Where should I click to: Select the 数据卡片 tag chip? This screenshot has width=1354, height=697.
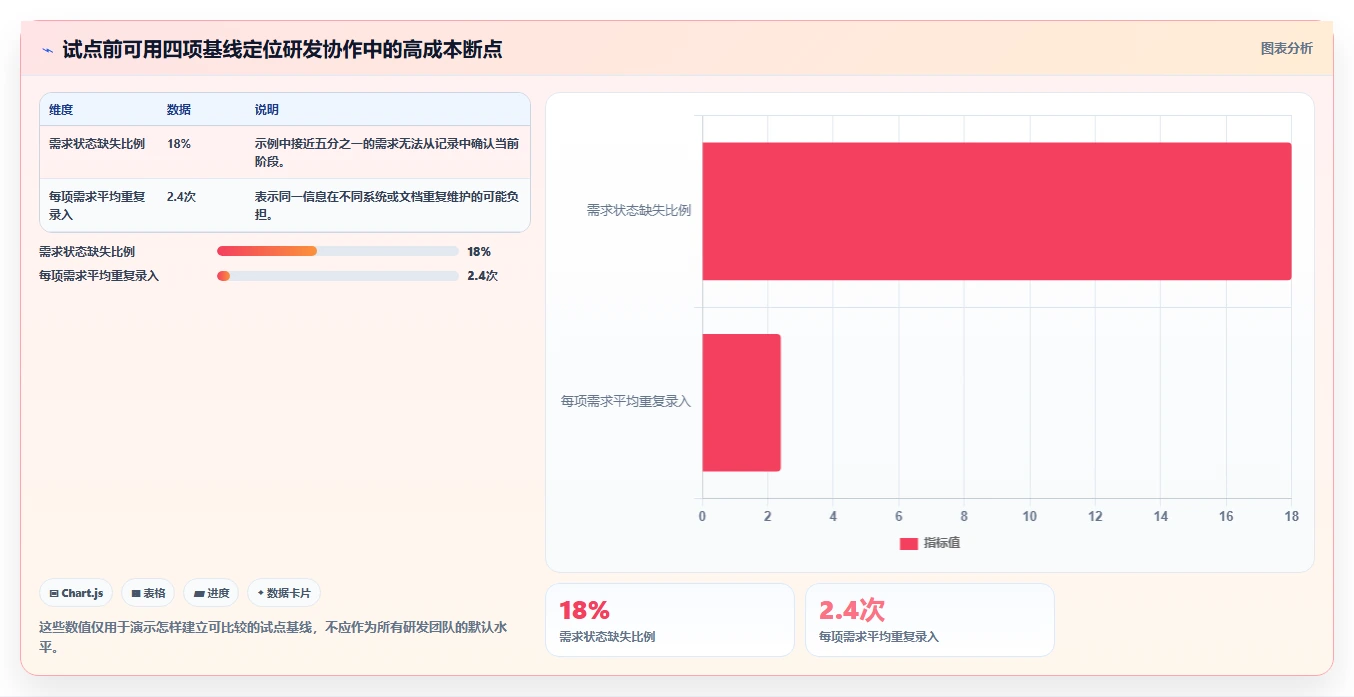click(284, 593)
